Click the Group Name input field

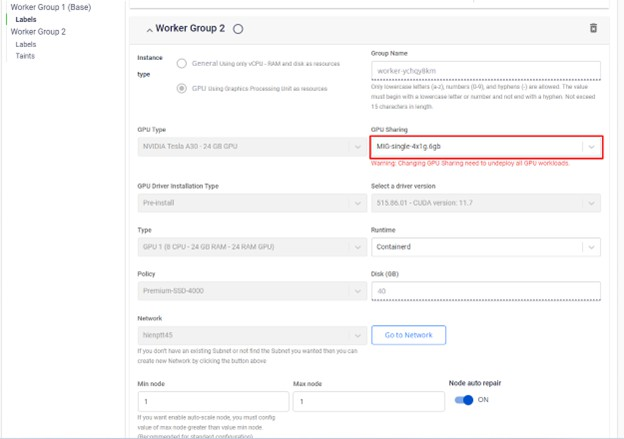(x=486, y=71)
